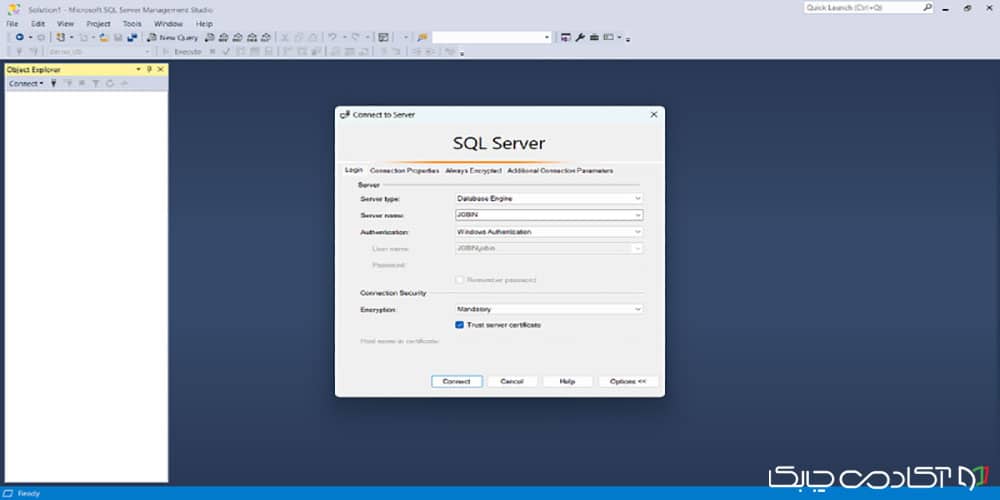Open the View menu
Screen dimensions: 1000x500
click(66, 24)
